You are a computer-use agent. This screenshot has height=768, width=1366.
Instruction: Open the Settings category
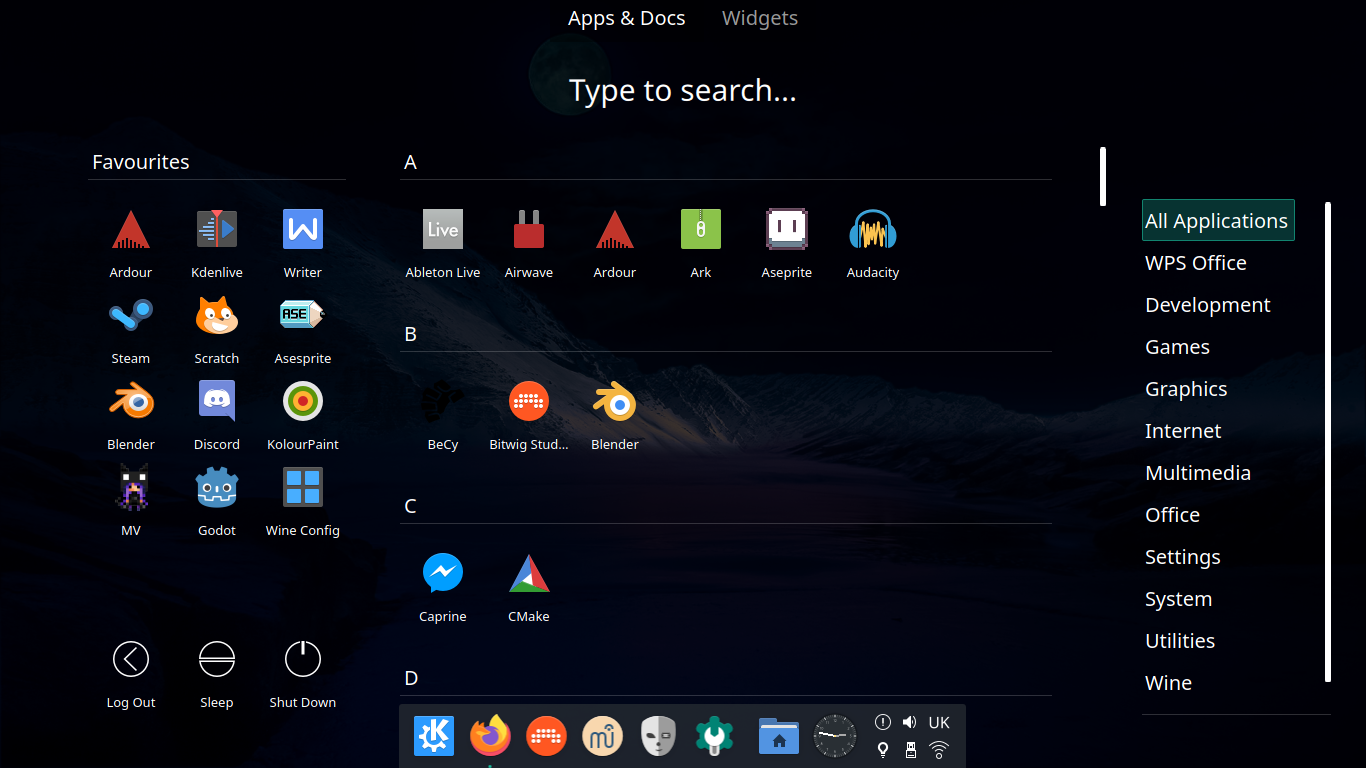pos(1183,557)
